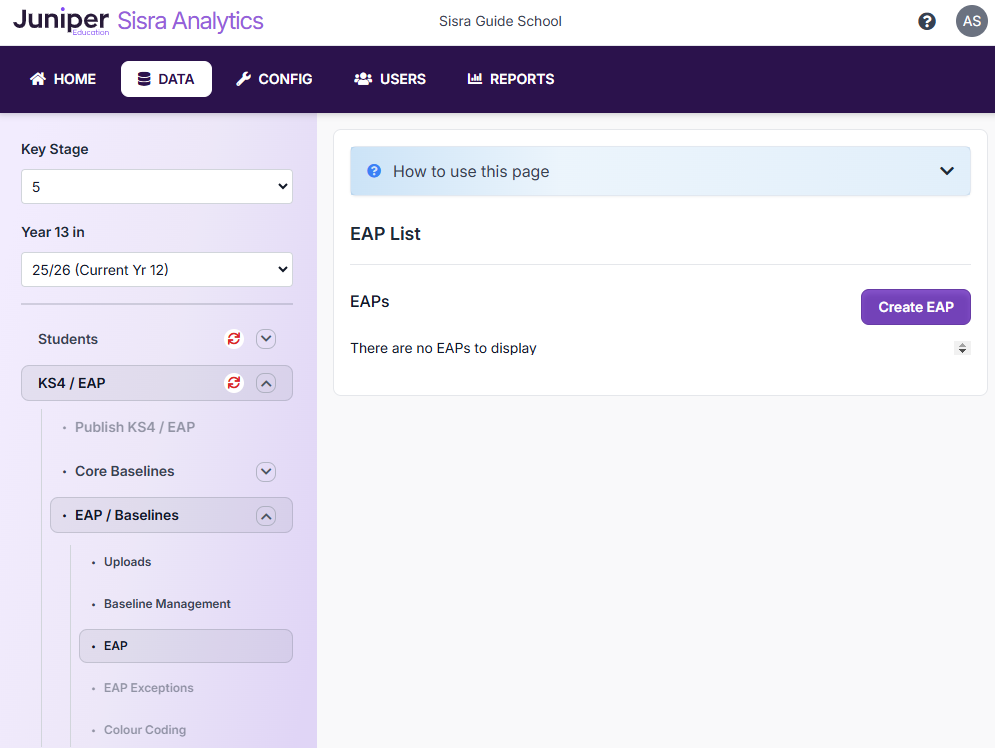995x748 pixels.
Task: Click the Create EAP button
Action: click(915, 307)
